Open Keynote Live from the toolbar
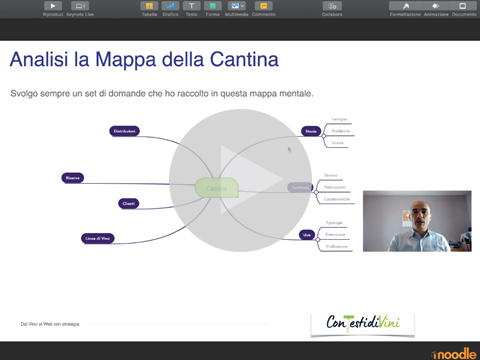The width and height of the screenshot is (480, 360). pos(80,6)
